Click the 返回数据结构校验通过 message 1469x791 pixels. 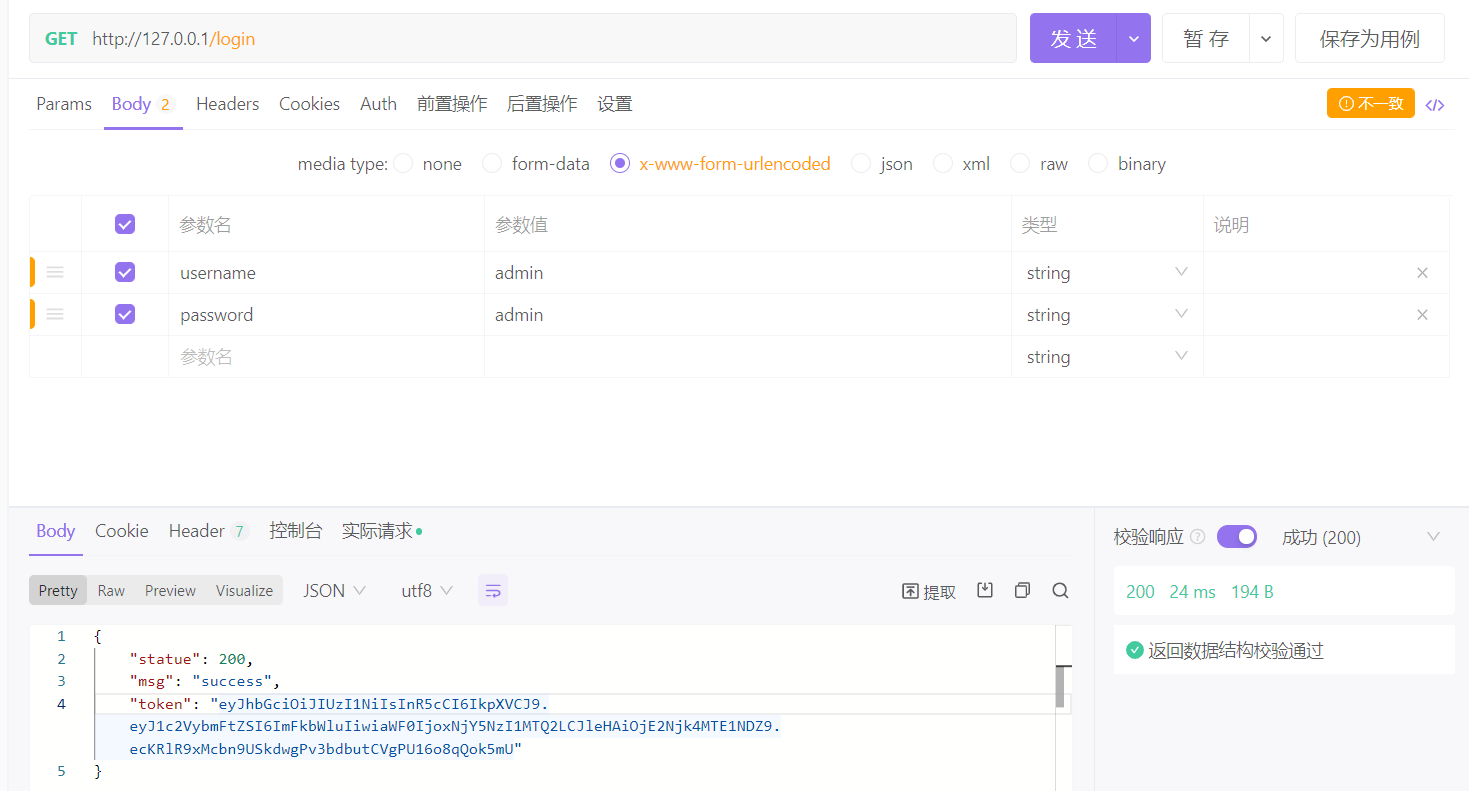[x=1236, y=651]
